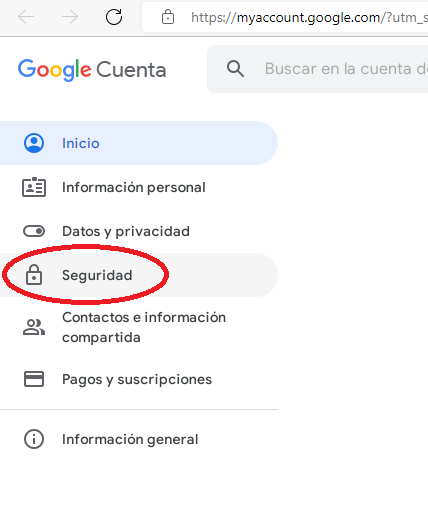The height and width of the screenshot is (508, 428).
Task: Click the people icon for Contactos
Action: [34, 327]
